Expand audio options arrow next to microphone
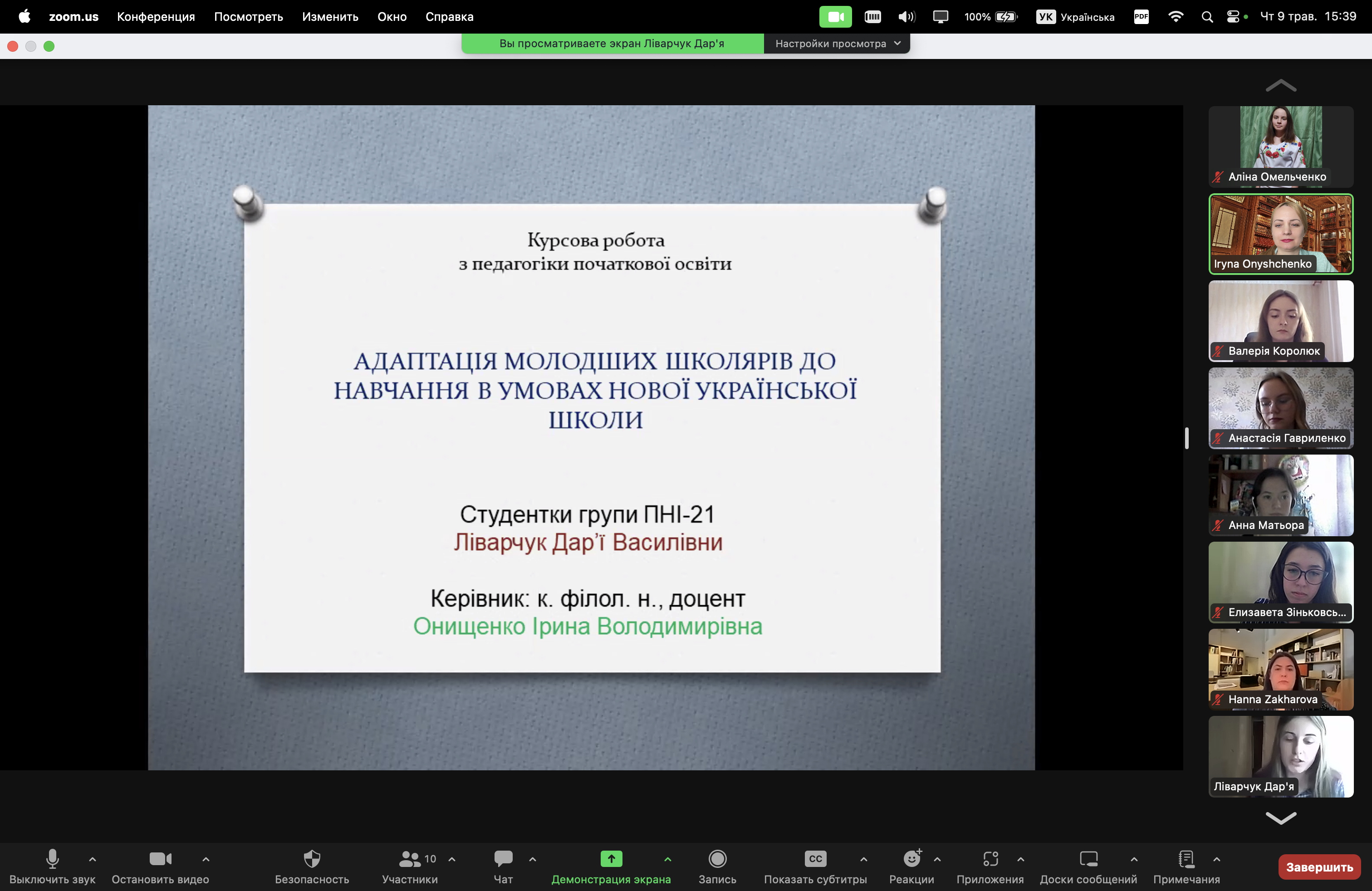 click(92, 859)
